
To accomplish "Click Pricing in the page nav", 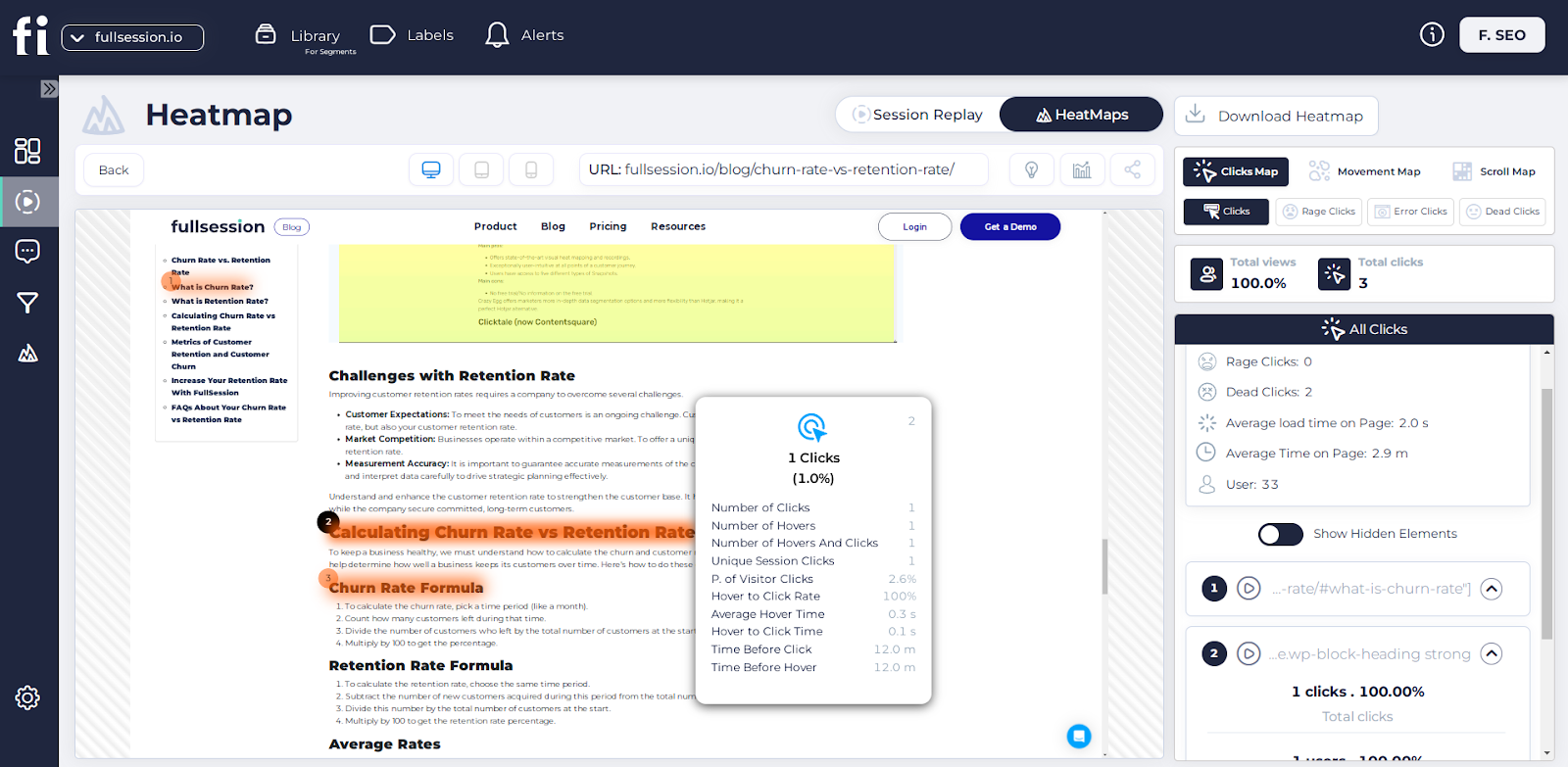I will click(608, 226).
